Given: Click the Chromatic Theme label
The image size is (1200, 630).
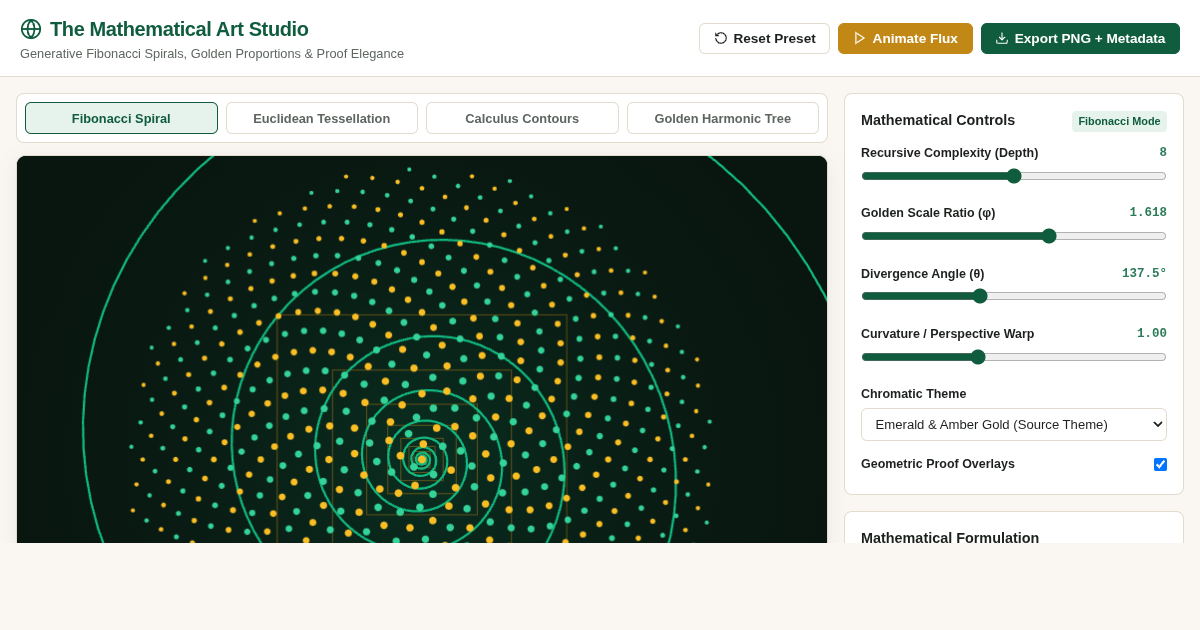Looking at the screenshot, I should [x=914, y=394].
